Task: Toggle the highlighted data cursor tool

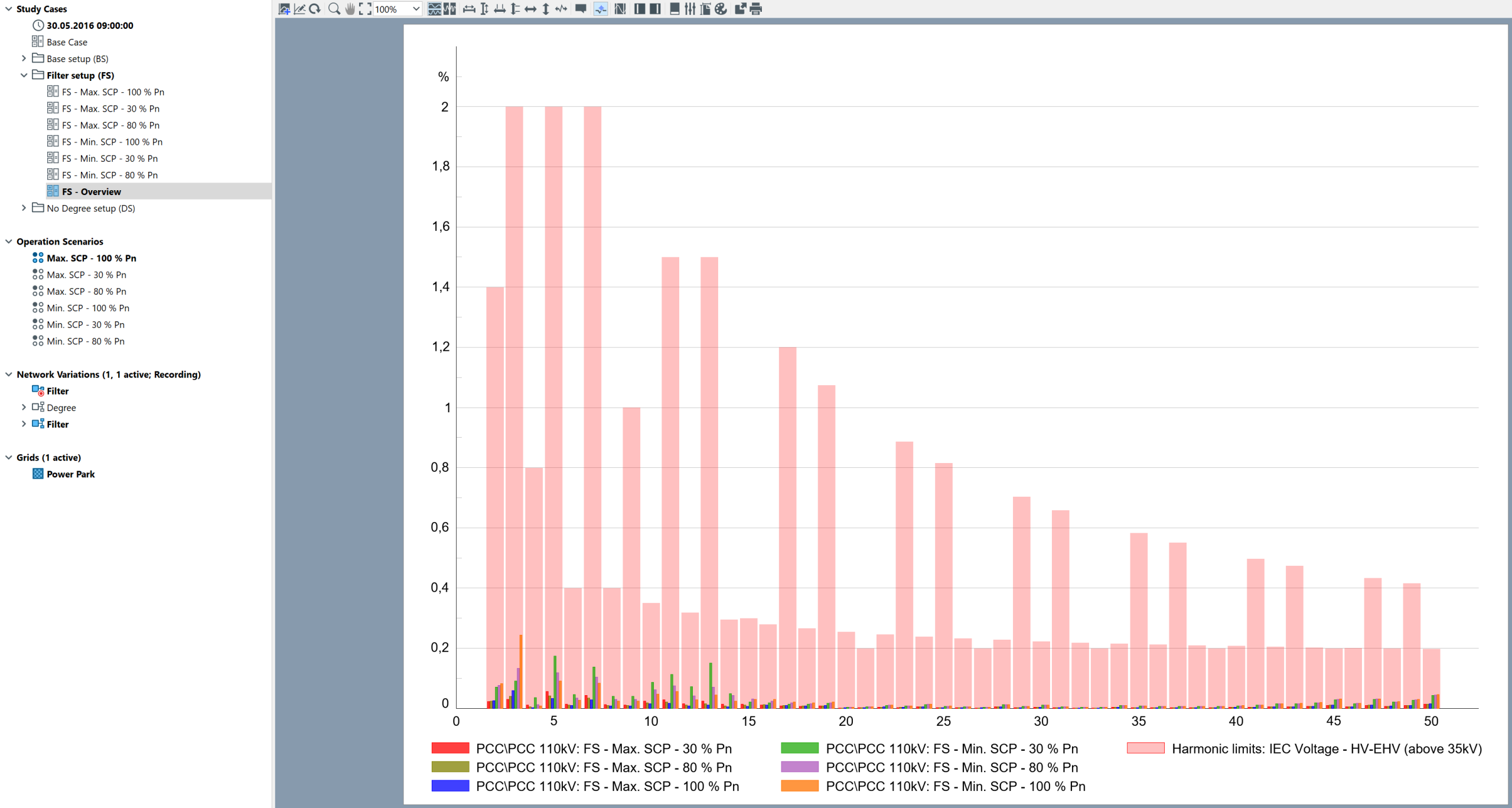Action: pyautogui.click(x=601, y=9)
